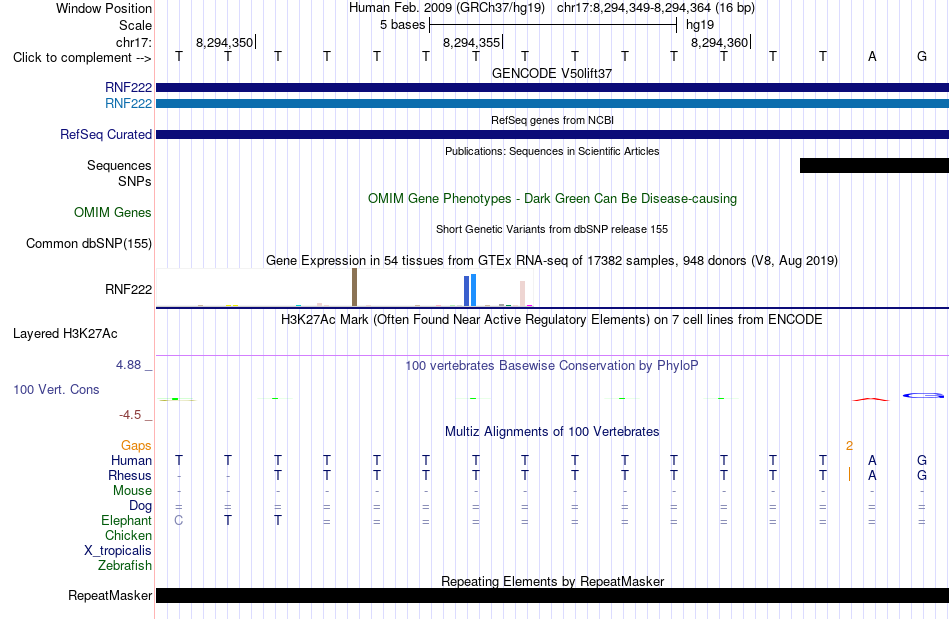This screenshot has height=619, width=950.
Task: Click the blue PhyloP conservation mark
Action: coord(923,396)
